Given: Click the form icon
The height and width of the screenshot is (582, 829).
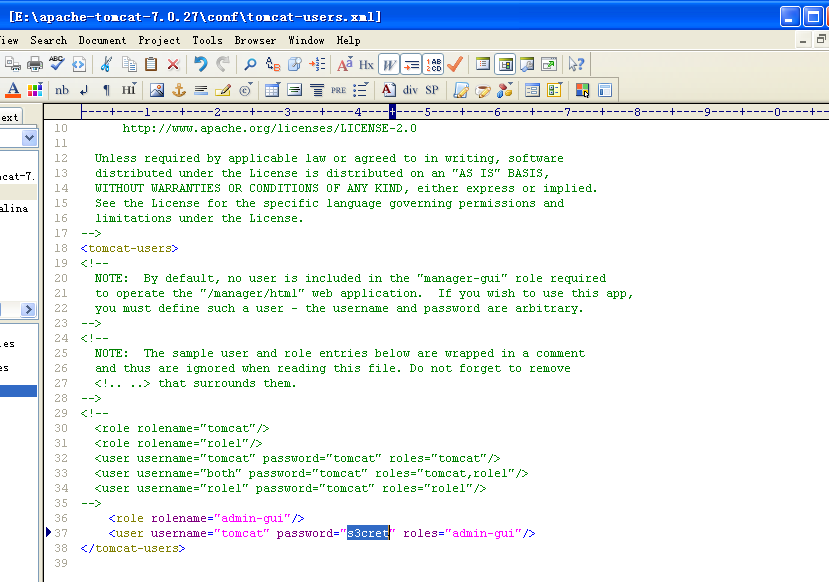Looking at the screenshot, I should point(532,90).
